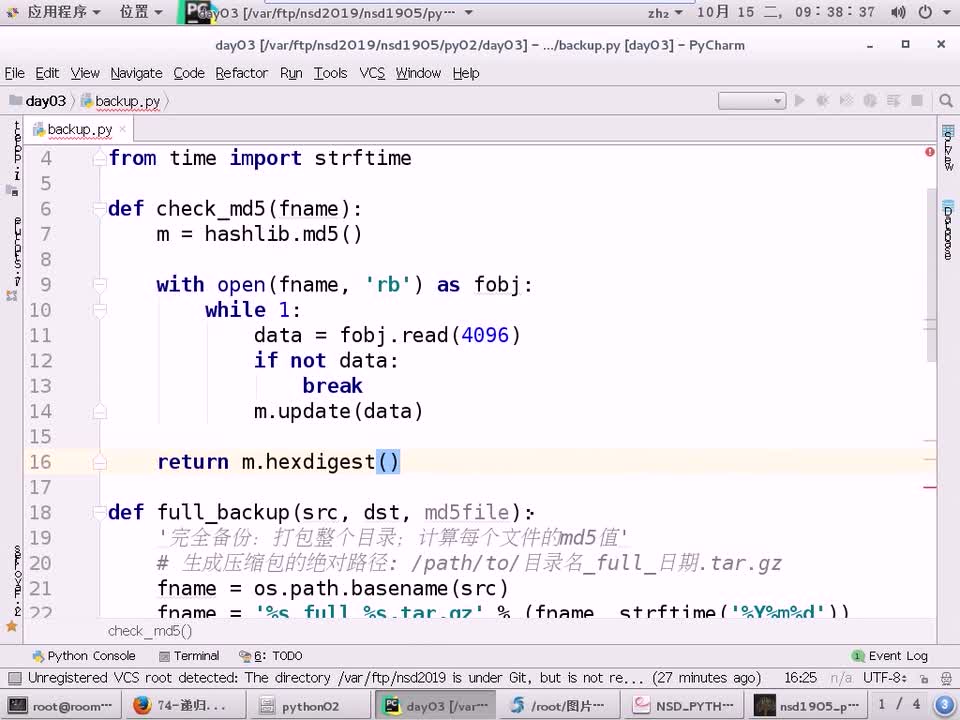960x720 pixels.
Task: Toggle tool window buttons icon in status bar
Action: tap(15, 678)
